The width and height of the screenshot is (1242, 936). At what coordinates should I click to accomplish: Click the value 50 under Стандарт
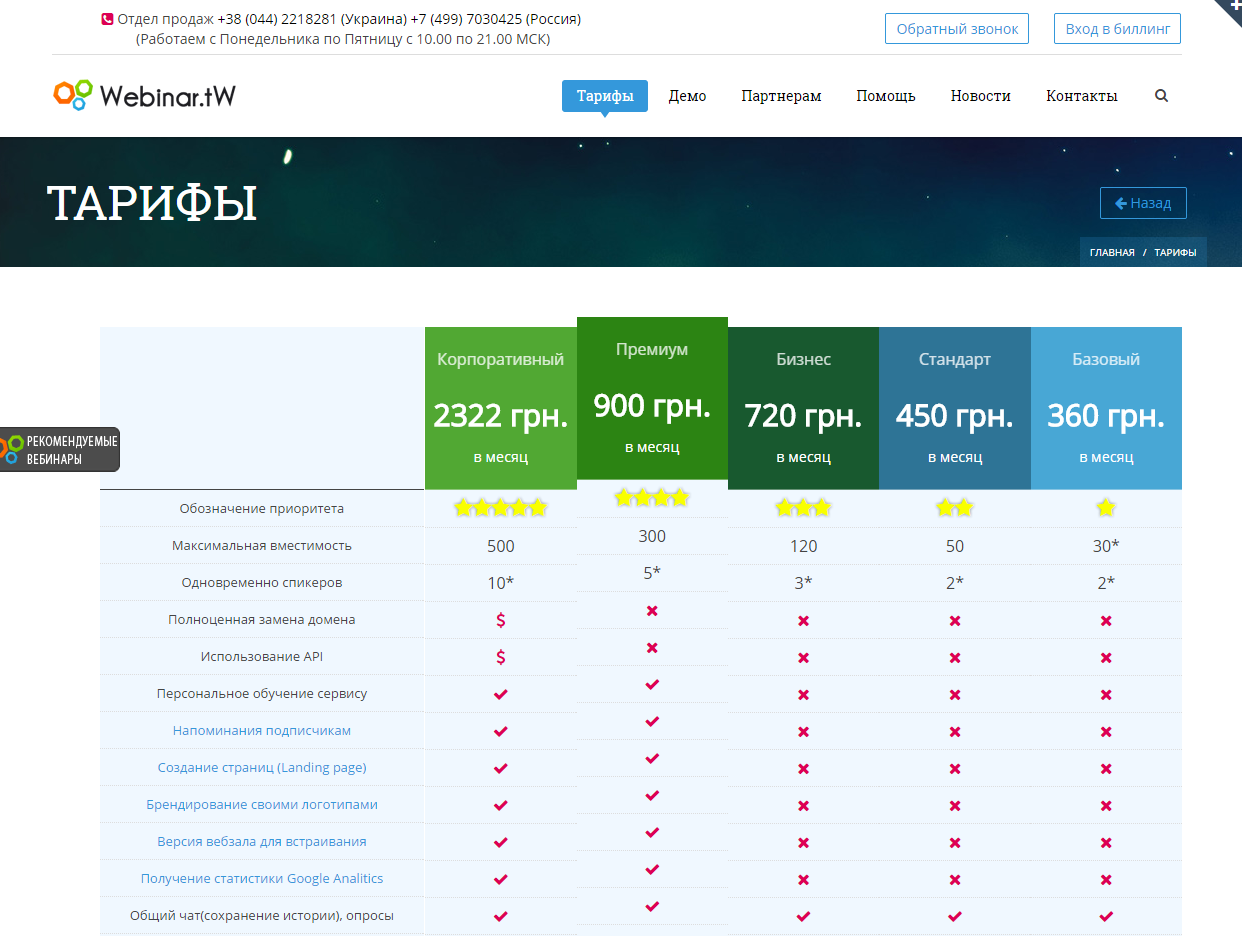click(955, 546)
